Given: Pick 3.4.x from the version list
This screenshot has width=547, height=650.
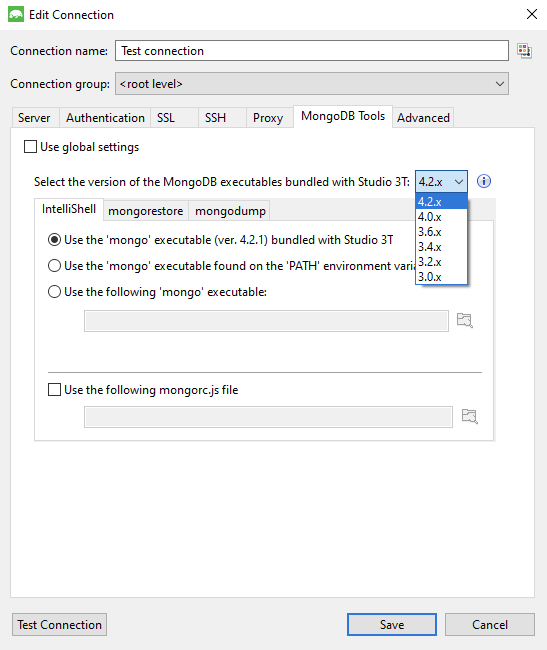Looking at the screenshot, I should (441, 247).
